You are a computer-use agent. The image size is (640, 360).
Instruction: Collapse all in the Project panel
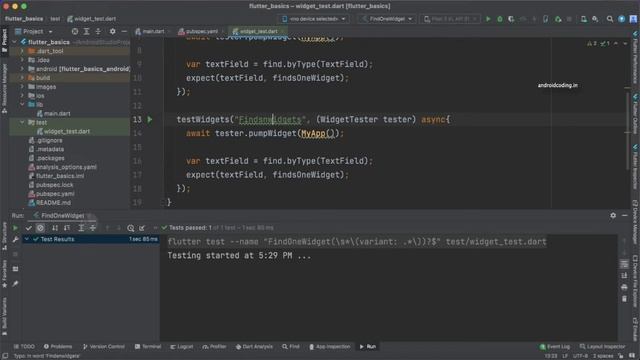pos(98,31)
